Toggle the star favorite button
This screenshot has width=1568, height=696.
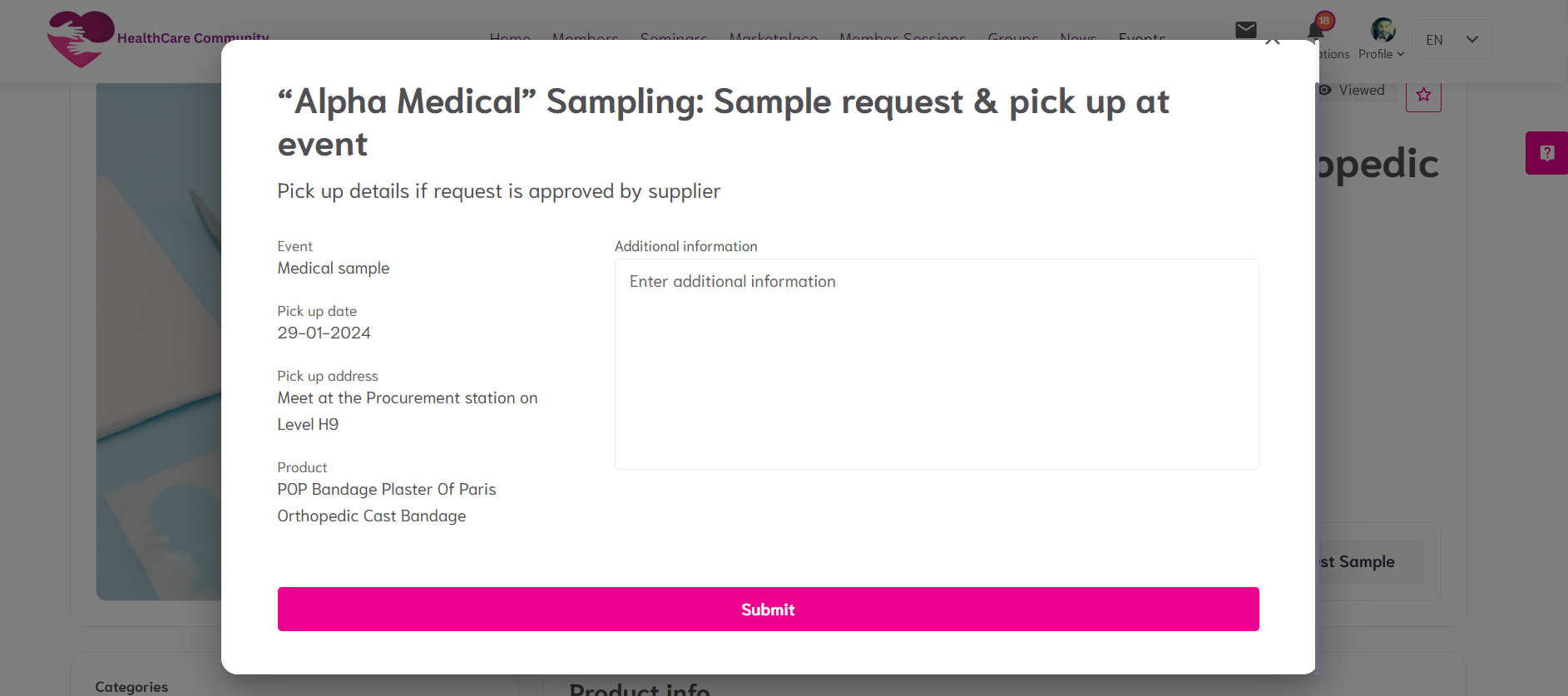pyautogui.click(x=1423, y=95)
